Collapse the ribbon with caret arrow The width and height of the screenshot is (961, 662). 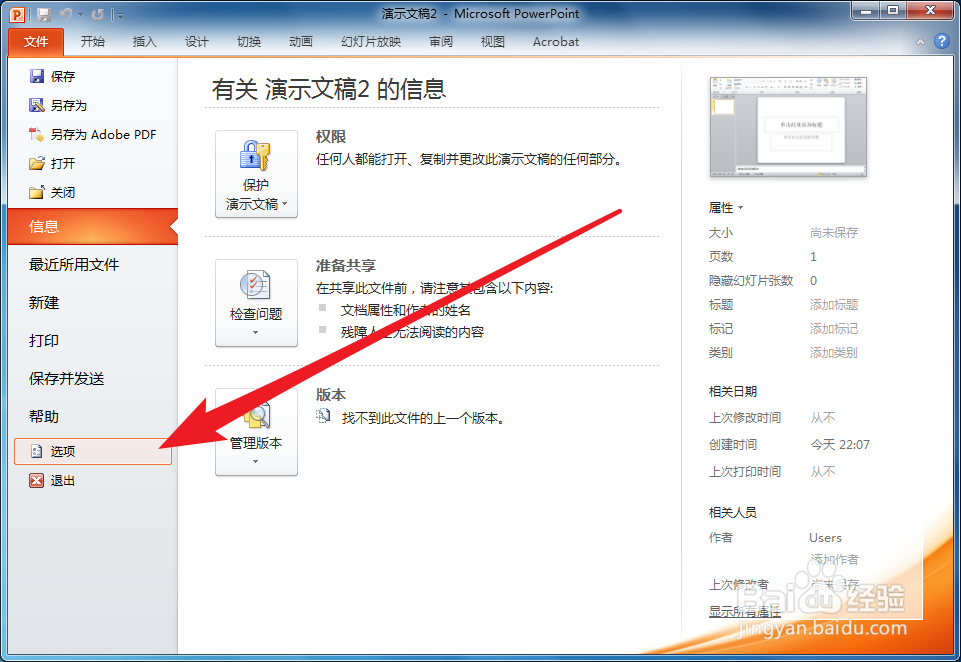tap(920, 42)
